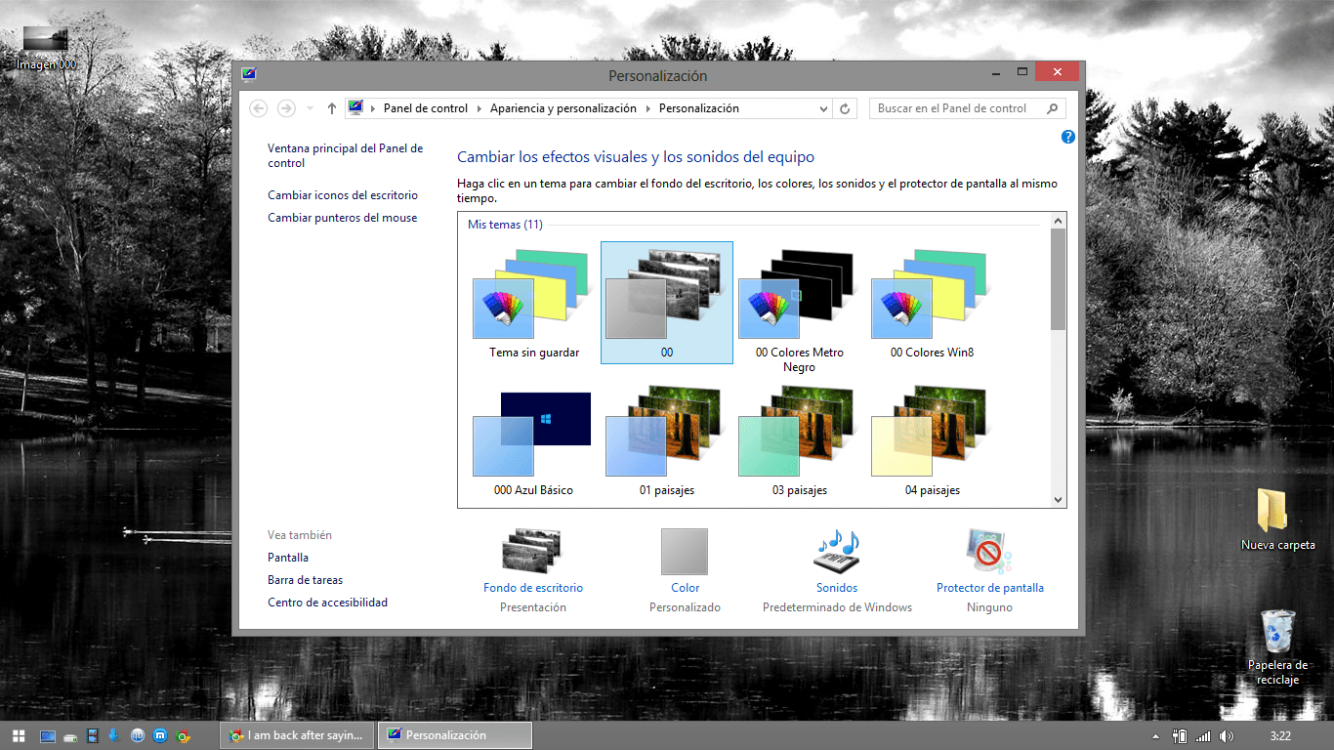The image size is (1334, 750).
Task: Open the Color swatch settings
Action: (x=684, y=552)
